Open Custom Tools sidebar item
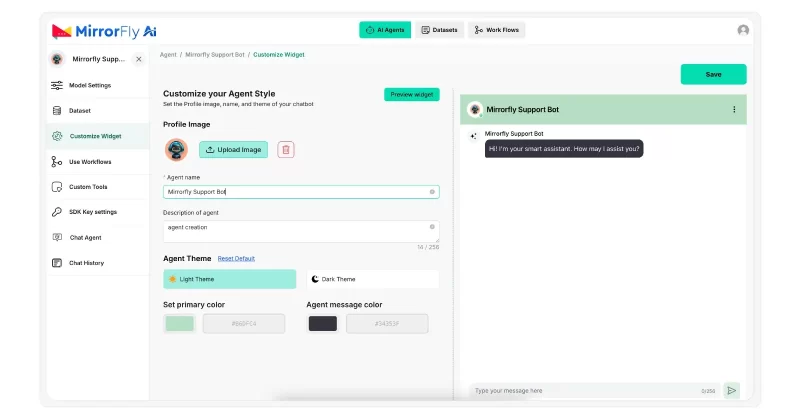800x418 pixels. [x=98, y=187]
